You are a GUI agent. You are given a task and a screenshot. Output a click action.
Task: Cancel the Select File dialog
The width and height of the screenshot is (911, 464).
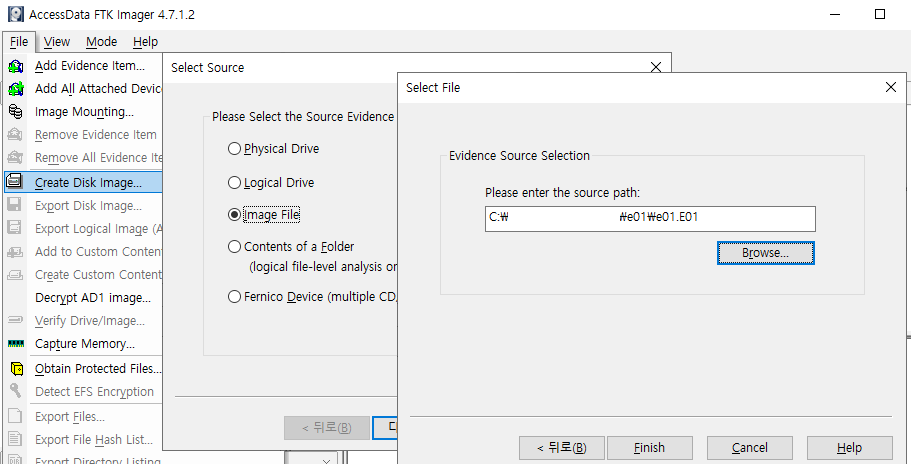pos(749,447)
